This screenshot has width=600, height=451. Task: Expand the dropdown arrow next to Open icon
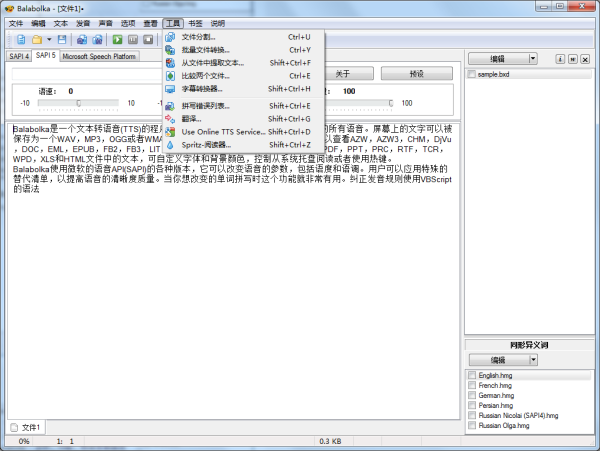coord(48,40)
